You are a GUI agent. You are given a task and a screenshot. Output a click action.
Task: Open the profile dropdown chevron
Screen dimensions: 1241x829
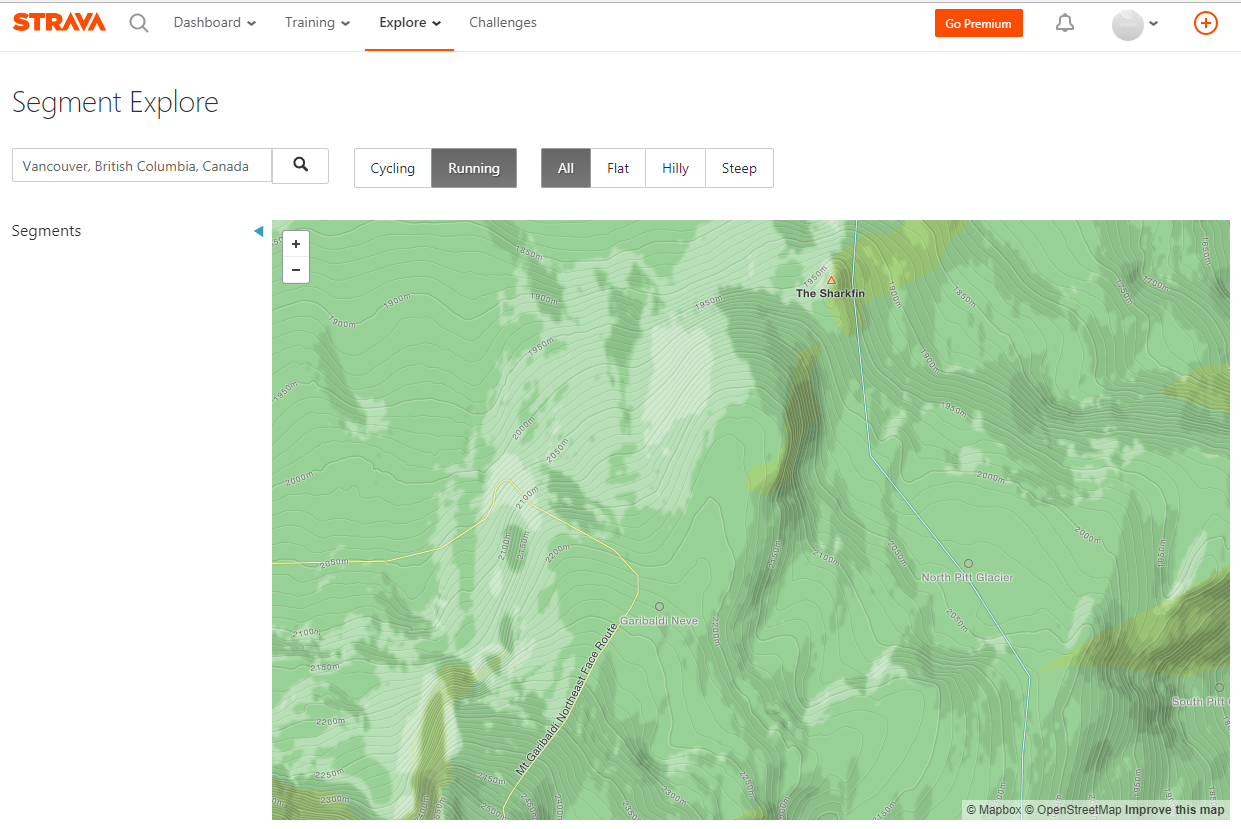[1154, 24]
